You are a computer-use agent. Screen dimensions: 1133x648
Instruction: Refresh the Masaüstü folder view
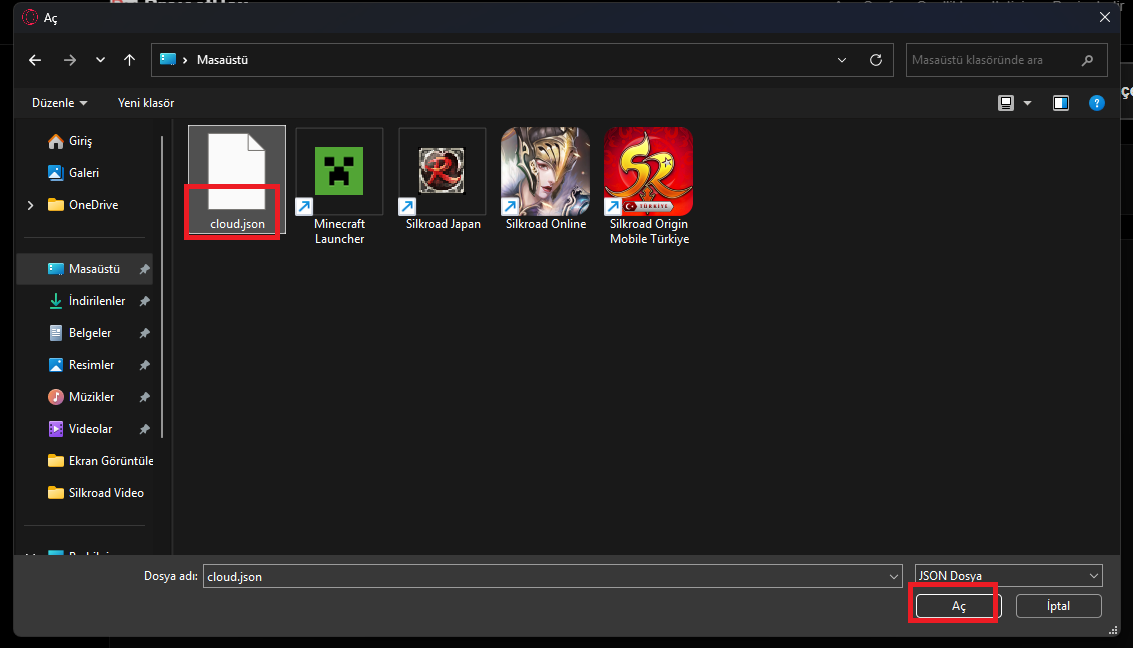[x=876, y=60]
